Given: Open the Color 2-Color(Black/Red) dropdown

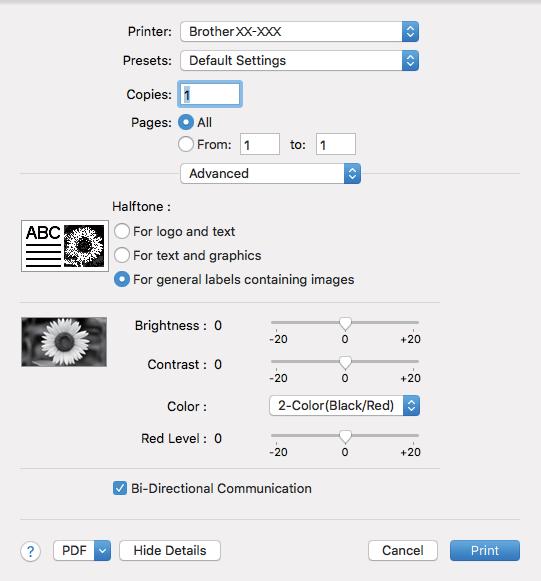Looking at the screenshot, I should [345, 405].
